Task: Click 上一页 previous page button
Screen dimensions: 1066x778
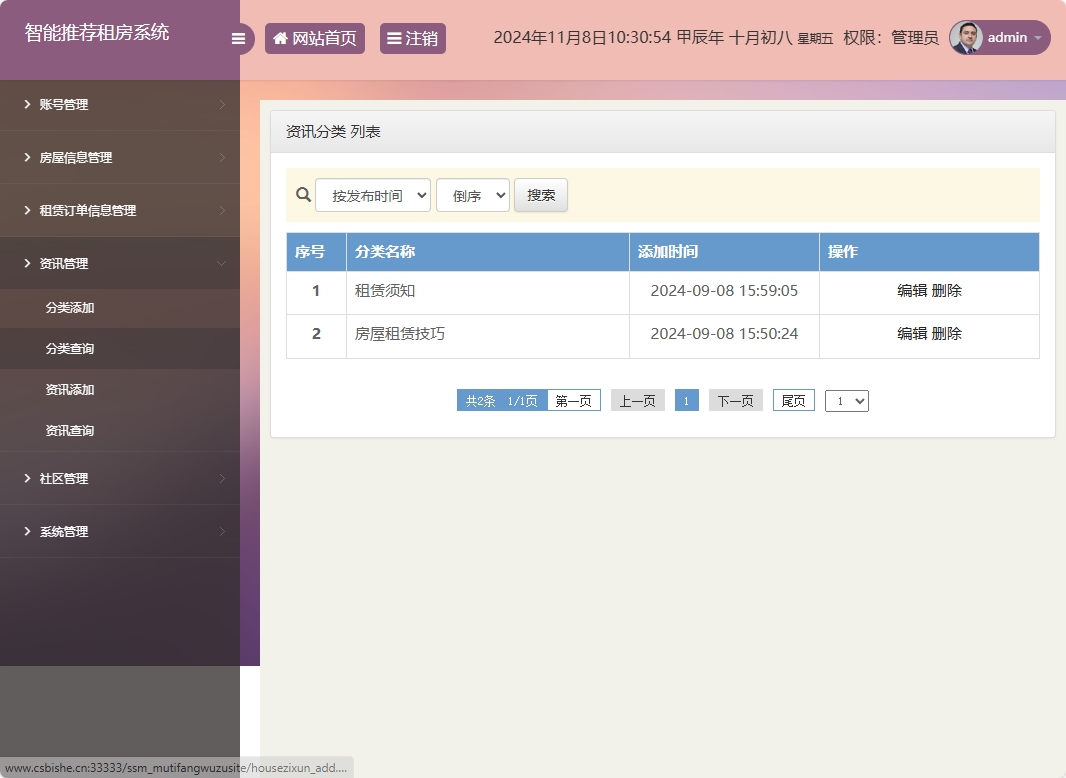Action: pyautogui.click(x=637, y=401)
